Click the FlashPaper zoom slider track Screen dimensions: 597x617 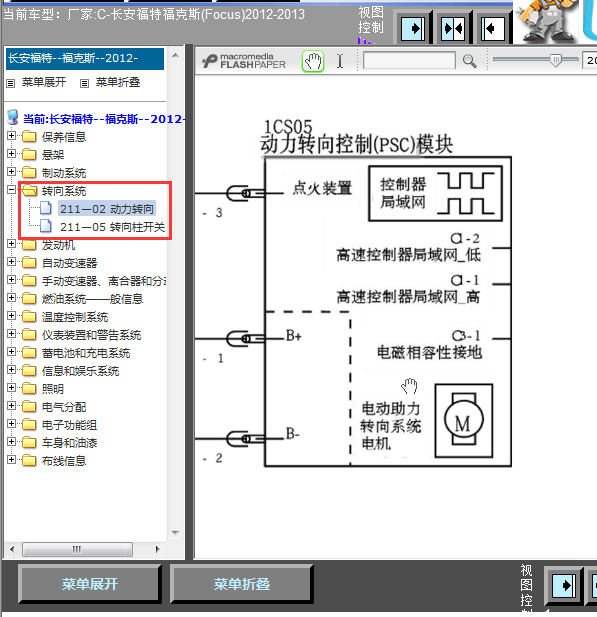click(x=535, y=59)
